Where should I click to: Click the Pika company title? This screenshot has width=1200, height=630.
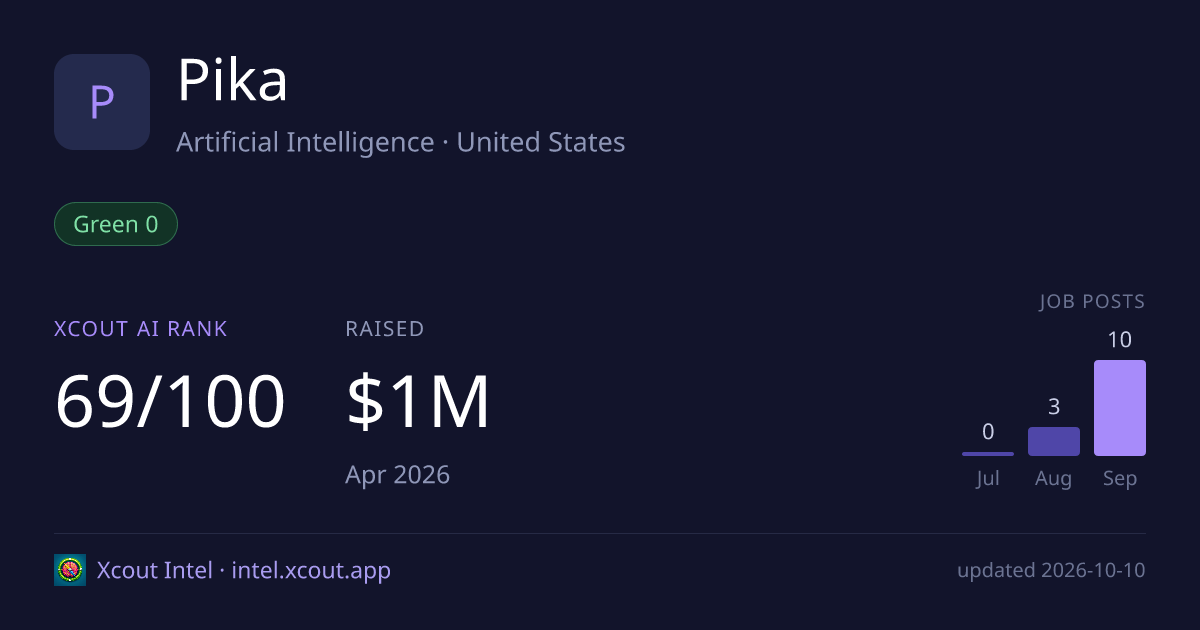[x=233, y=81]
